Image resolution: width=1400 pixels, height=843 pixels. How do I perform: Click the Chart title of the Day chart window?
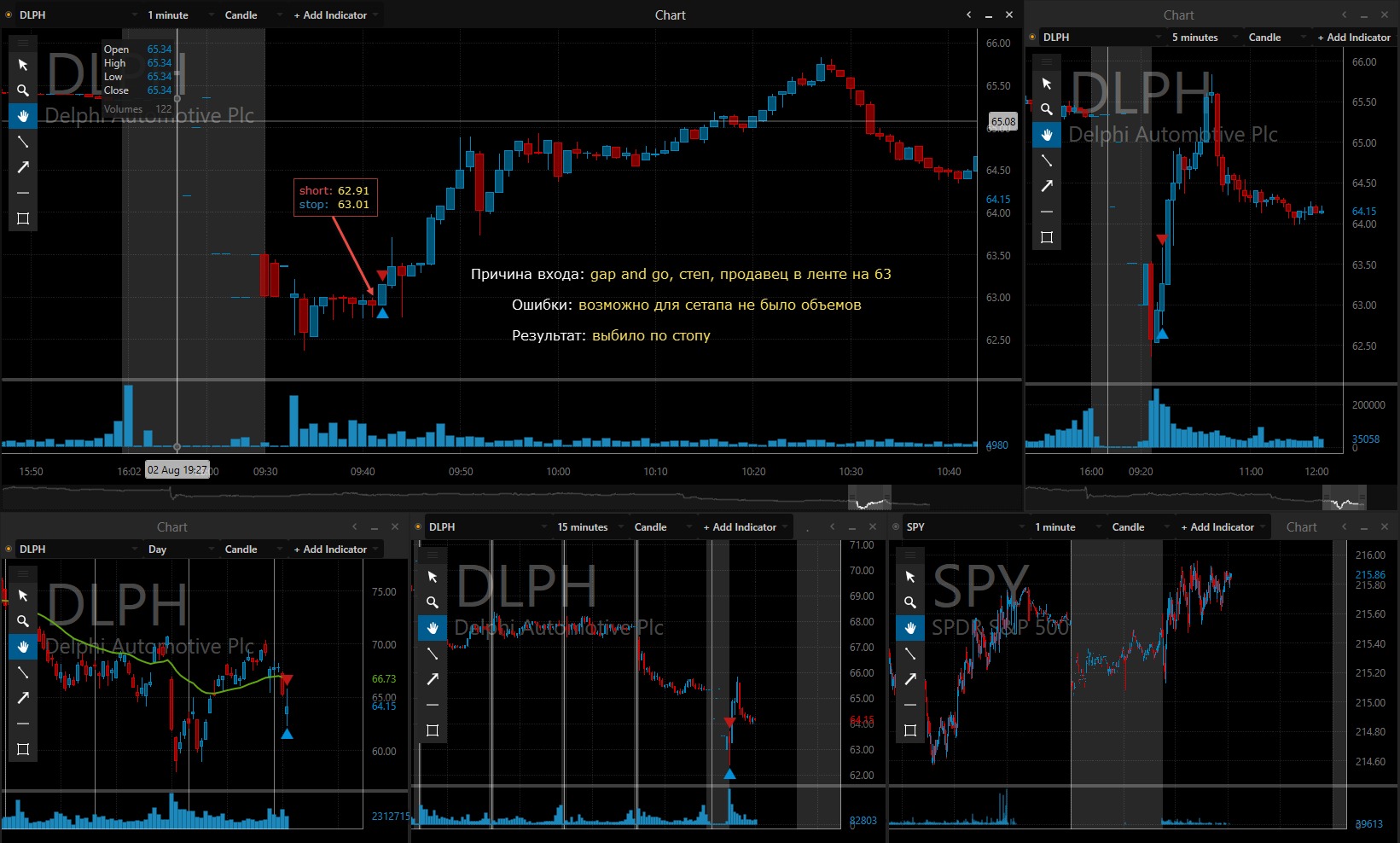[x=172, y=527]
